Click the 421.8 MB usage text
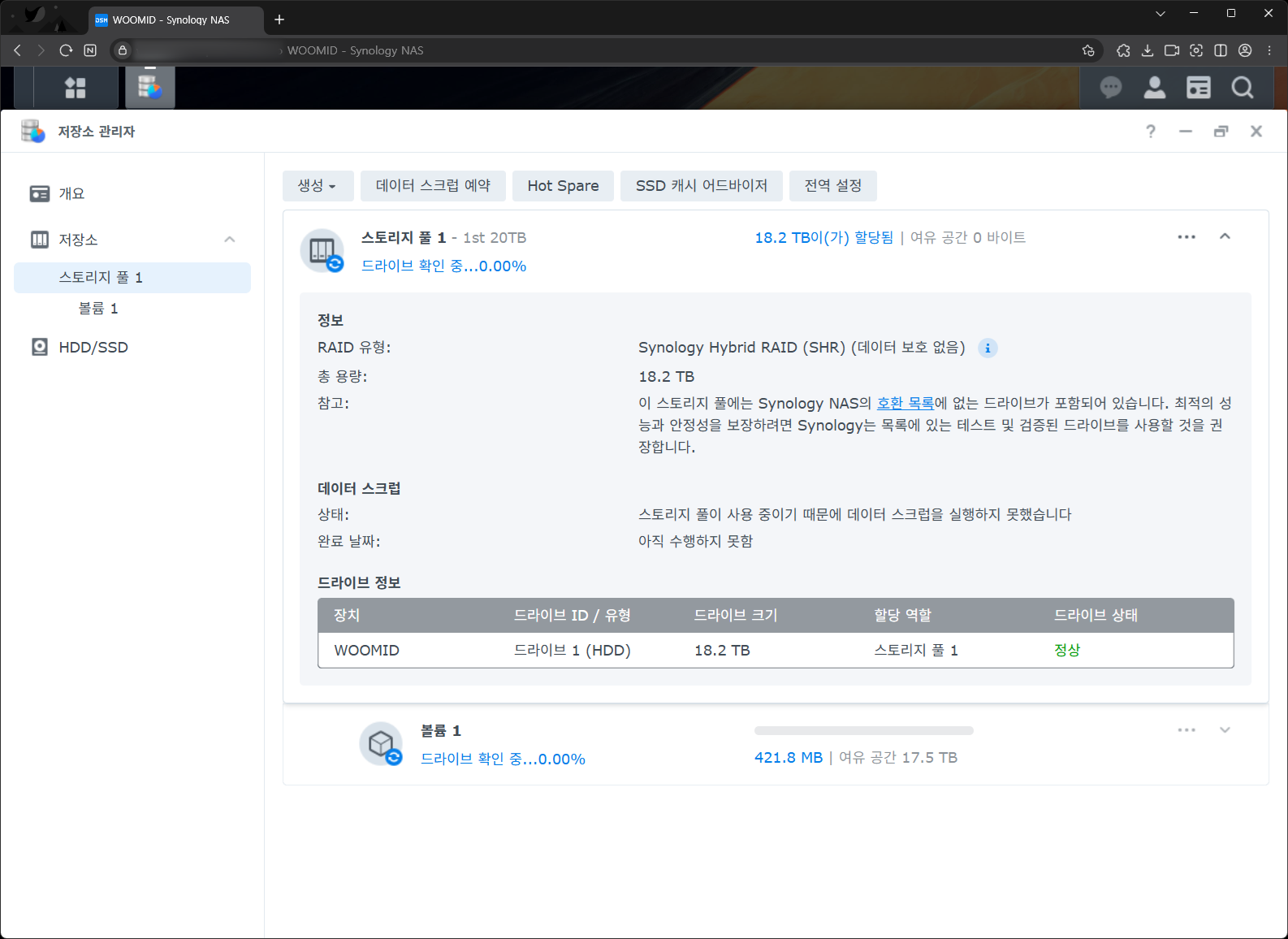 pyautogui.click(x=789, y=758)
